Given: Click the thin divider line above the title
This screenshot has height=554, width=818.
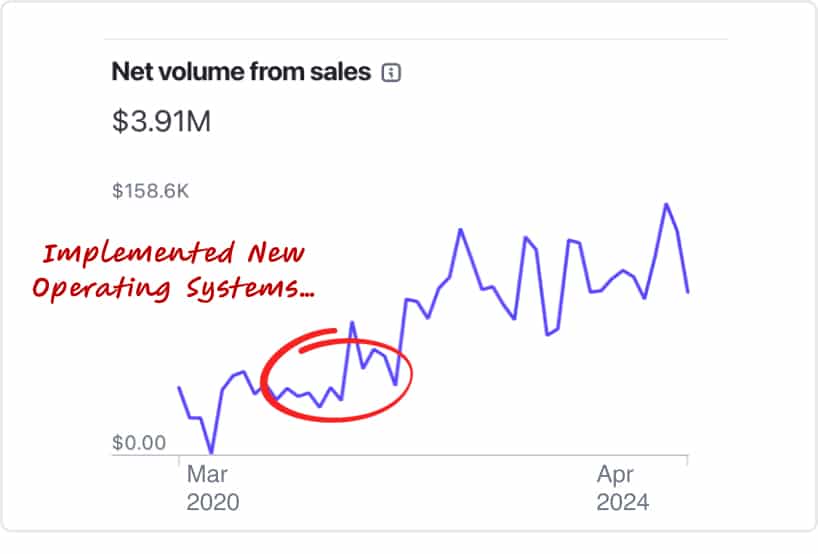Looking at the screenshot, I should (x=416, y=39).
